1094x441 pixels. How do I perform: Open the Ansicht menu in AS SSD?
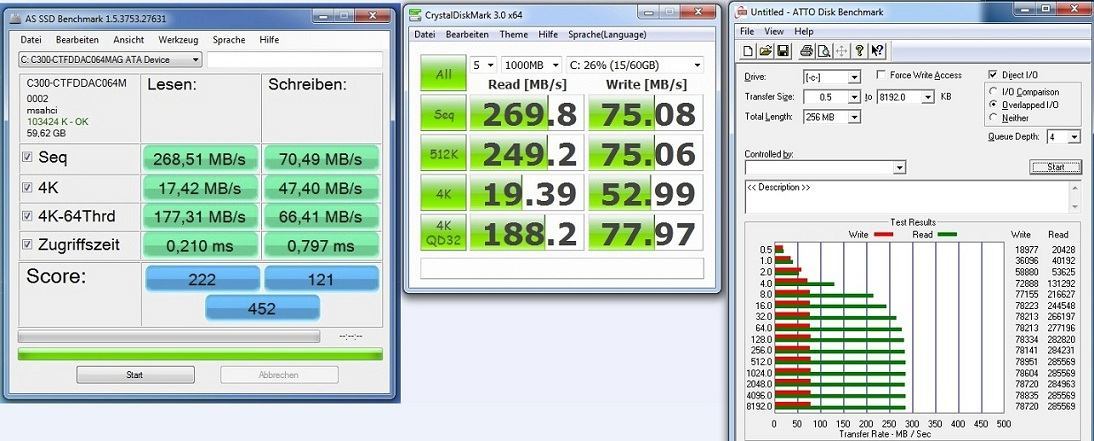(x=128, y=40)
